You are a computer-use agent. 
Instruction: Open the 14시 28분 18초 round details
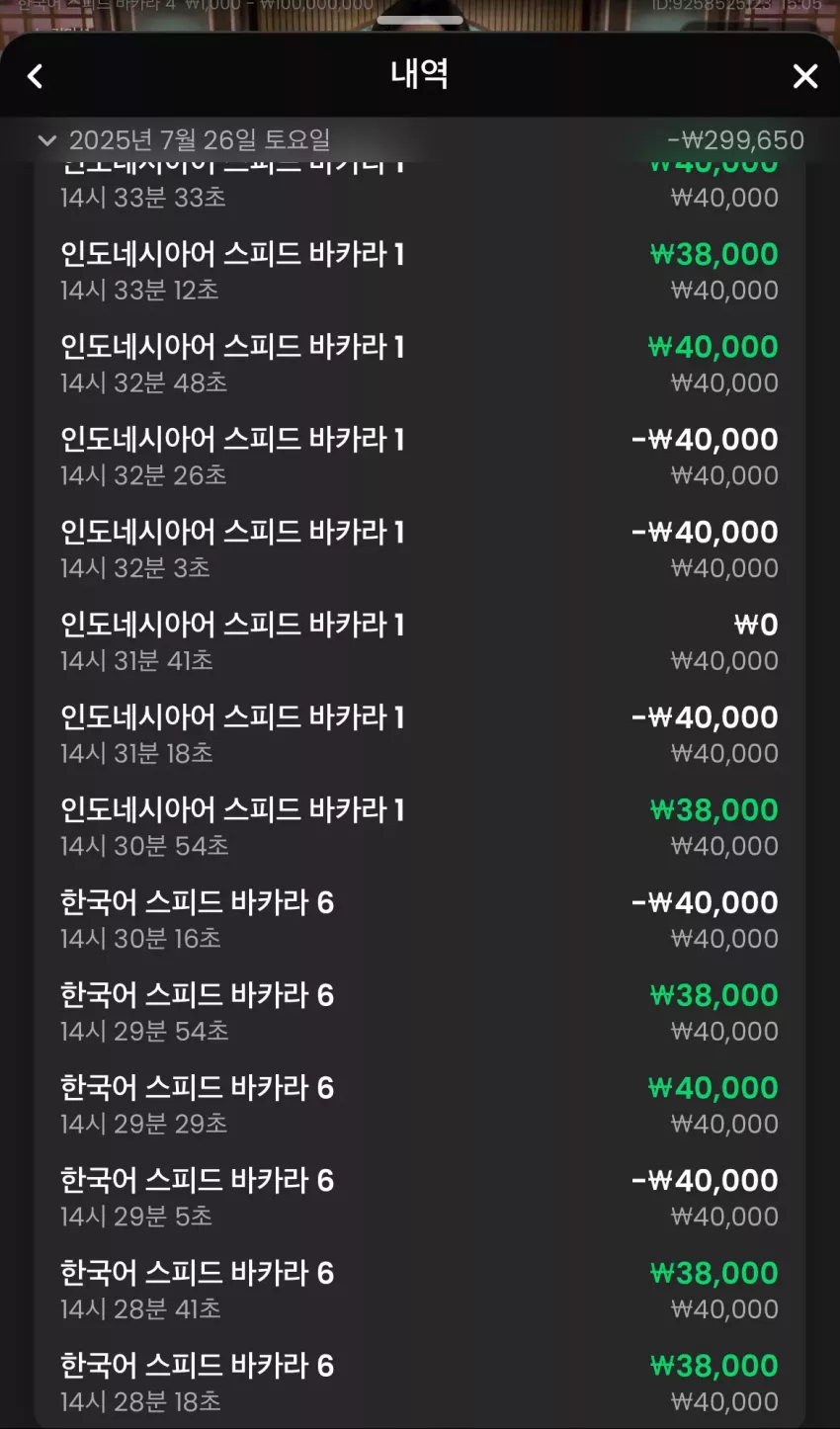420,1383
